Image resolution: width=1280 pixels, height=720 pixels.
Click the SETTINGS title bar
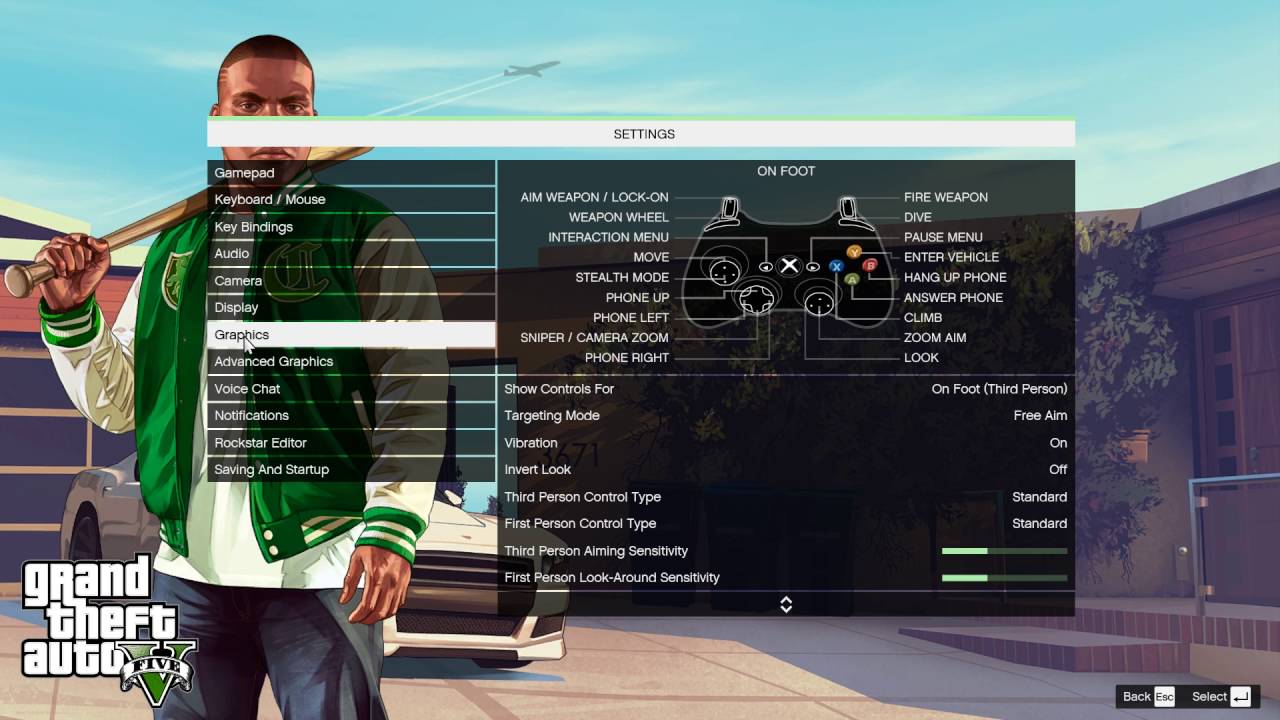(641, 134)
